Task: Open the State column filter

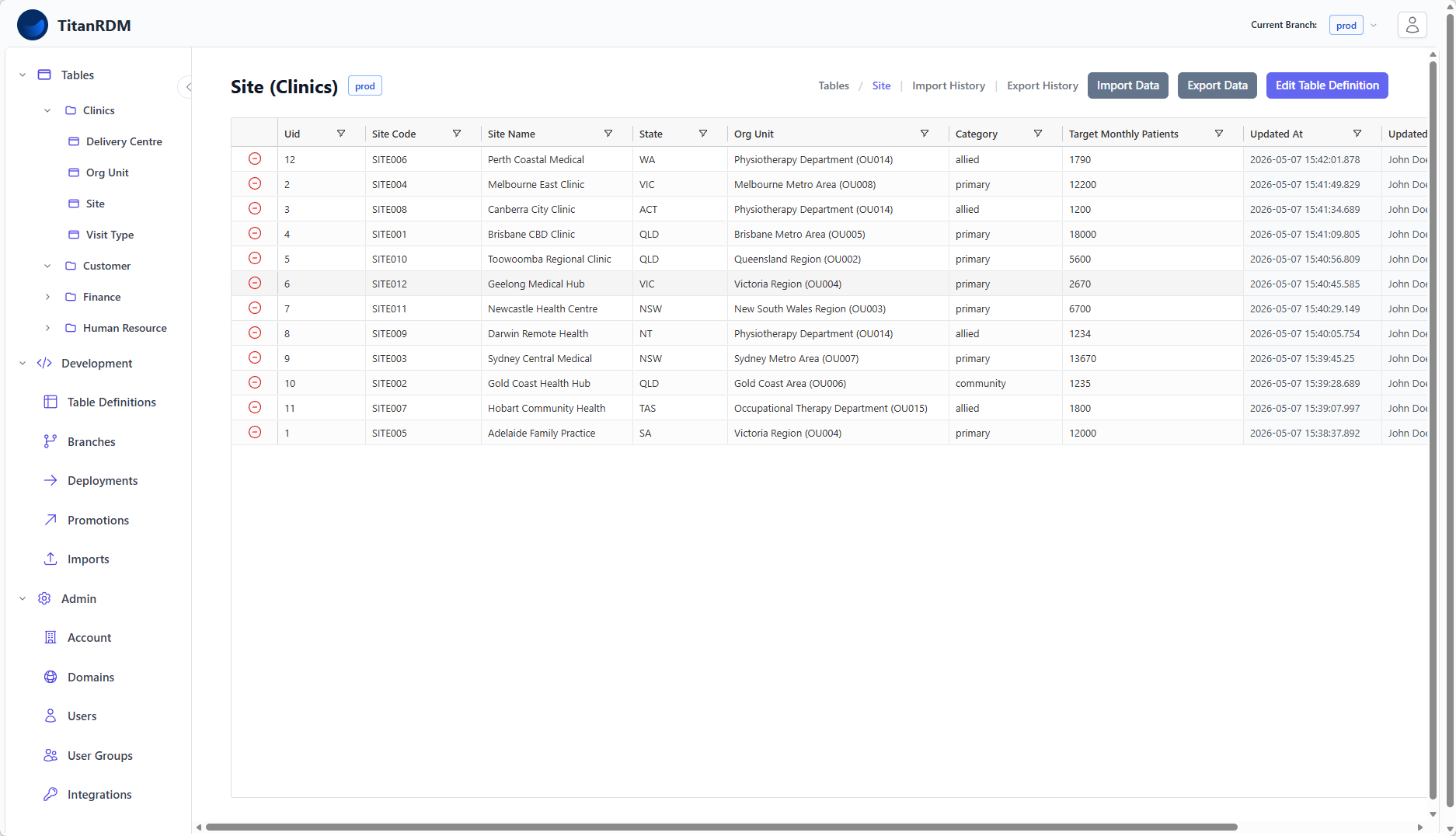Action: (x=703, y=134)
